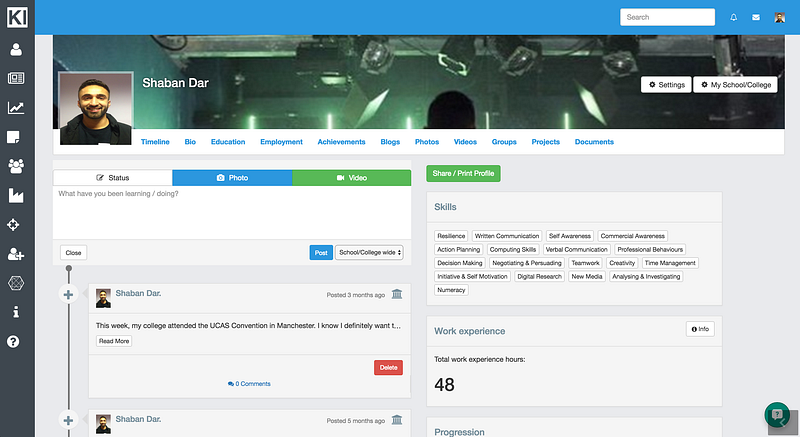
Task: Open the Photos tab
Action: tap(427, 142)
